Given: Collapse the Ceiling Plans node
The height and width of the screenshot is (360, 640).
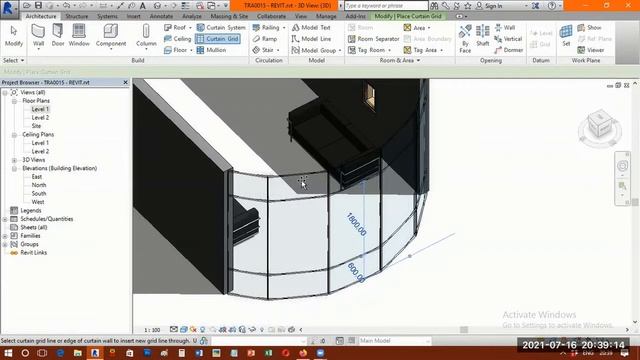Looking at the screenshot, I should [x=14, y=135].
